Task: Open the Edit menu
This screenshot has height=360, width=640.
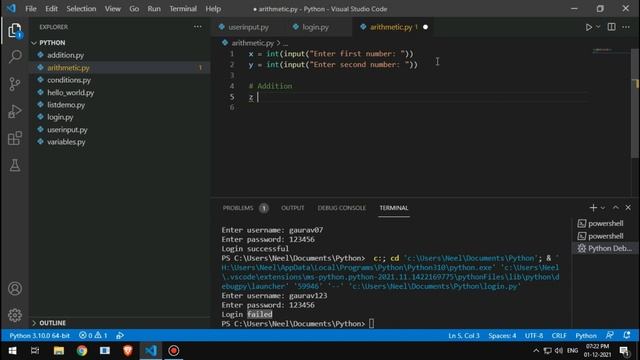Action: coord(51,9)
